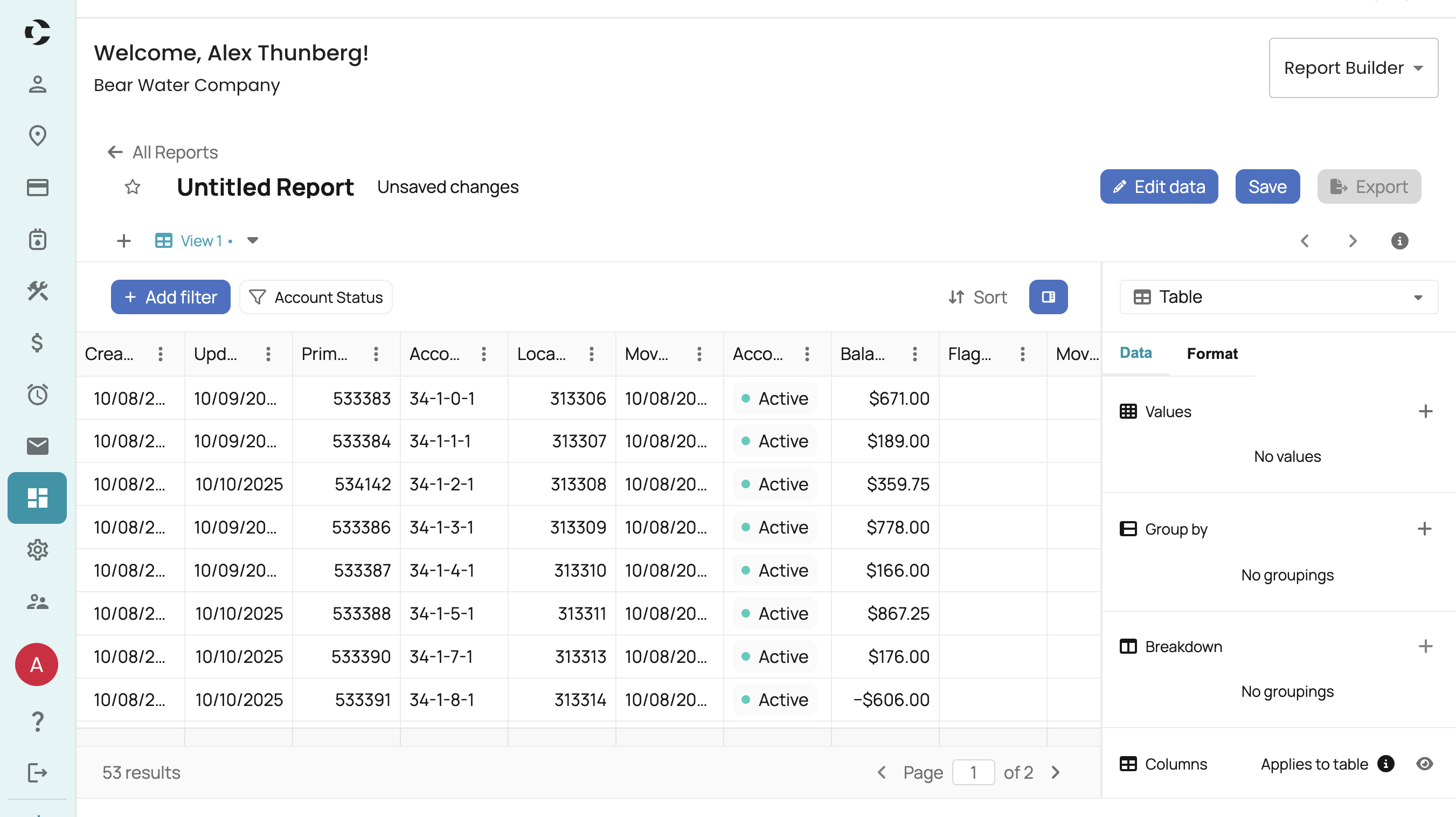
Task: Open the View 1 dropdown arrow
Action: click(x=253, y=241)
